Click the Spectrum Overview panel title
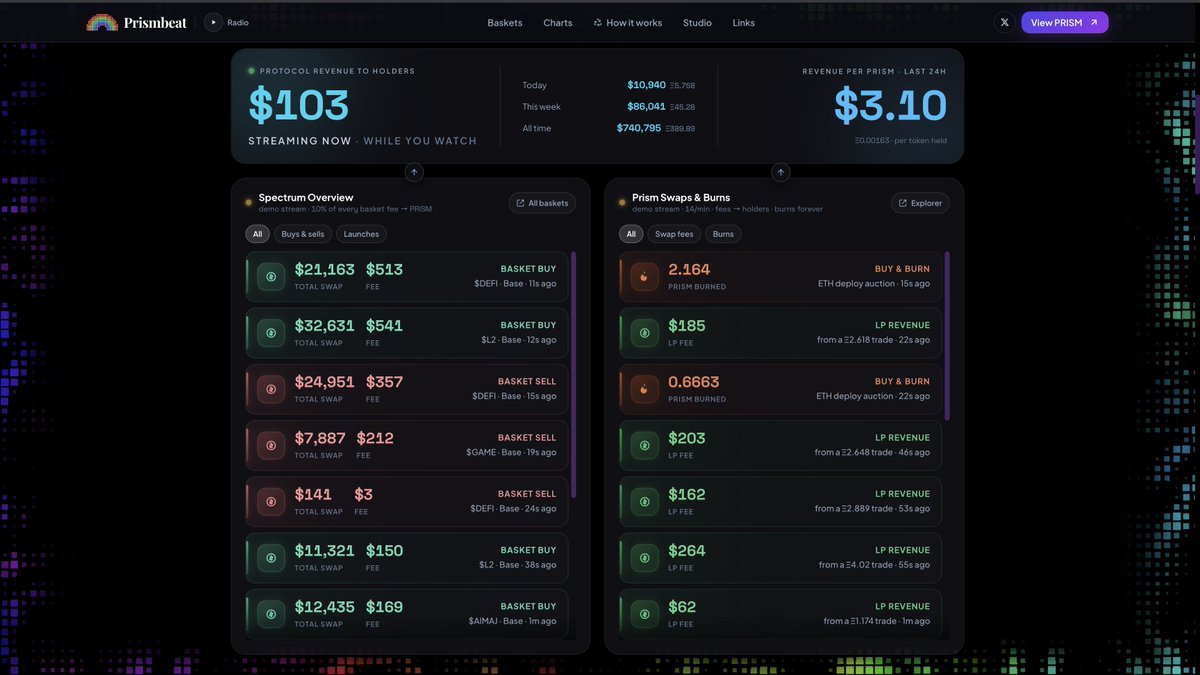Viewport: 1200px width, 675px height. point(306,198)
